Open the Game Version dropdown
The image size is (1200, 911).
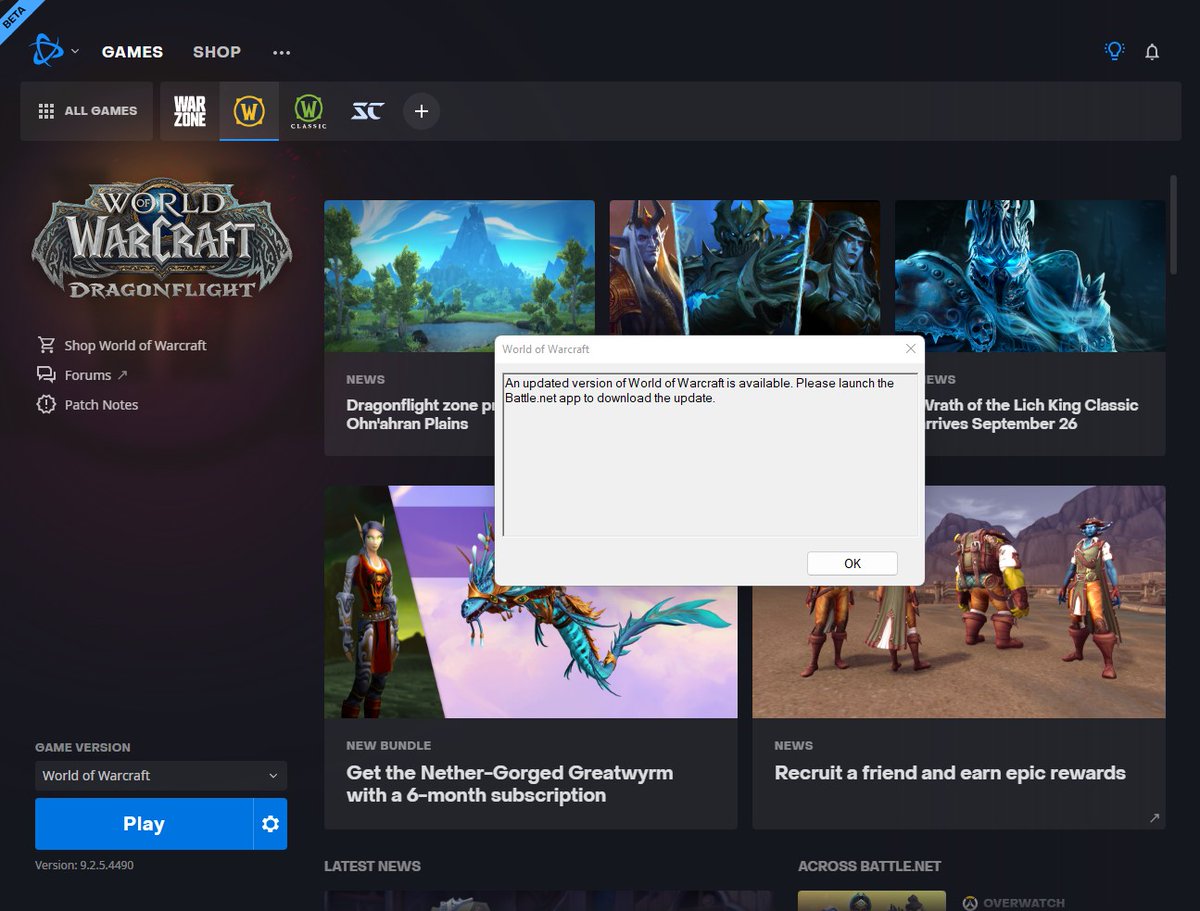(x=161, y=775)
